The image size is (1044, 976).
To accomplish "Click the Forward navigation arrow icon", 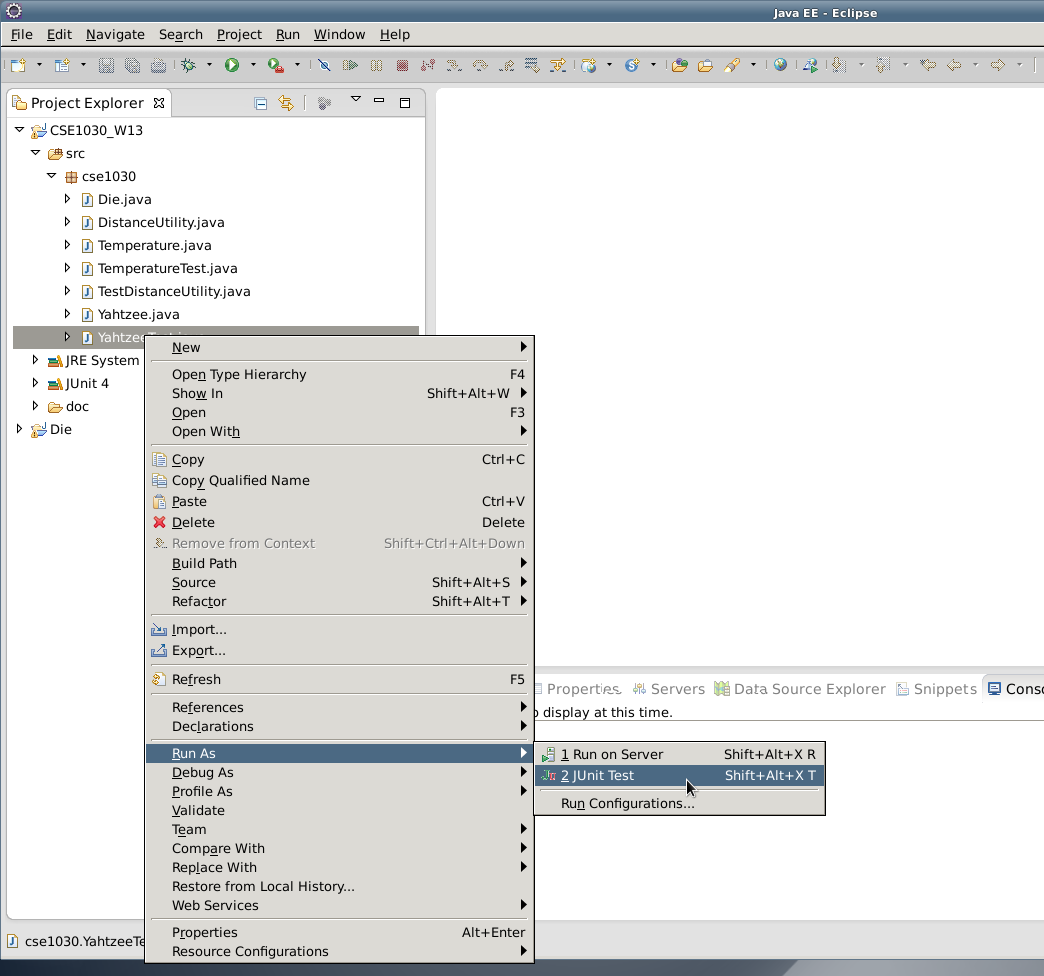I will pos(997,65).
